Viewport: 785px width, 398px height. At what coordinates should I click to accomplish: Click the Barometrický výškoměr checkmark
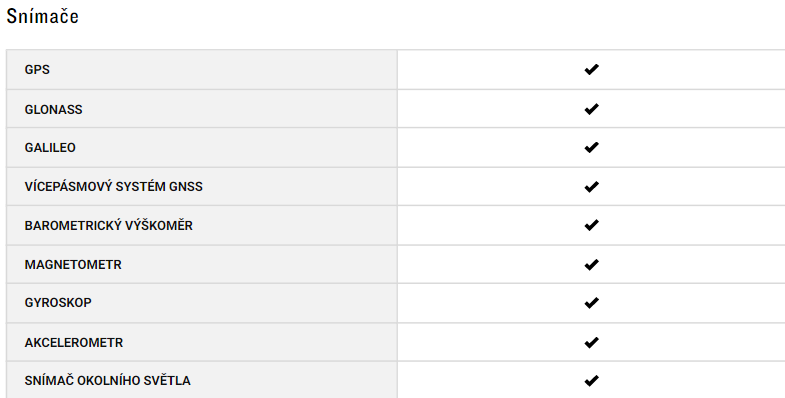click(x=591, y=225)
